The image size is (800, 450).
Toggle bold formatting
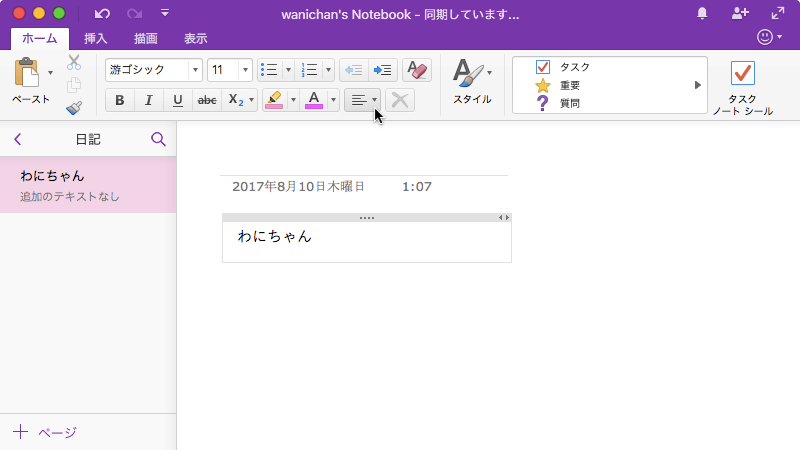120,100
